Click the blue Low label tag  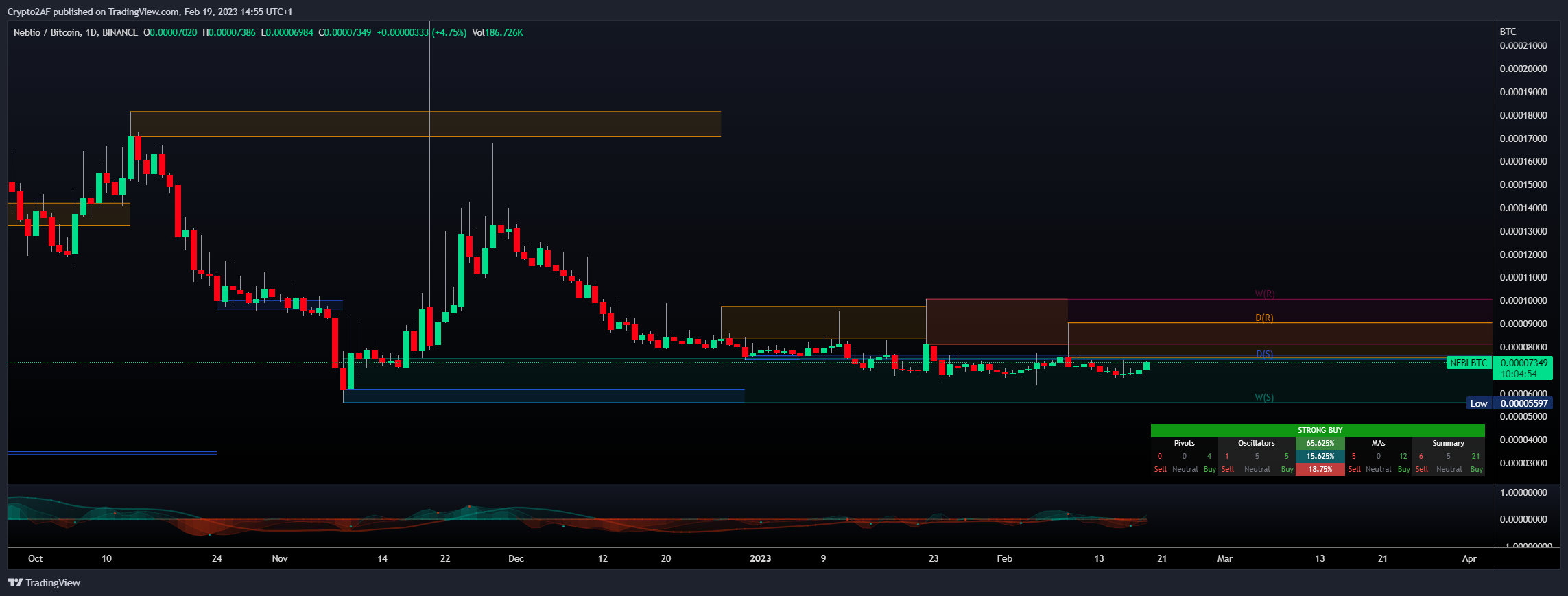(x=1479, y=403)
